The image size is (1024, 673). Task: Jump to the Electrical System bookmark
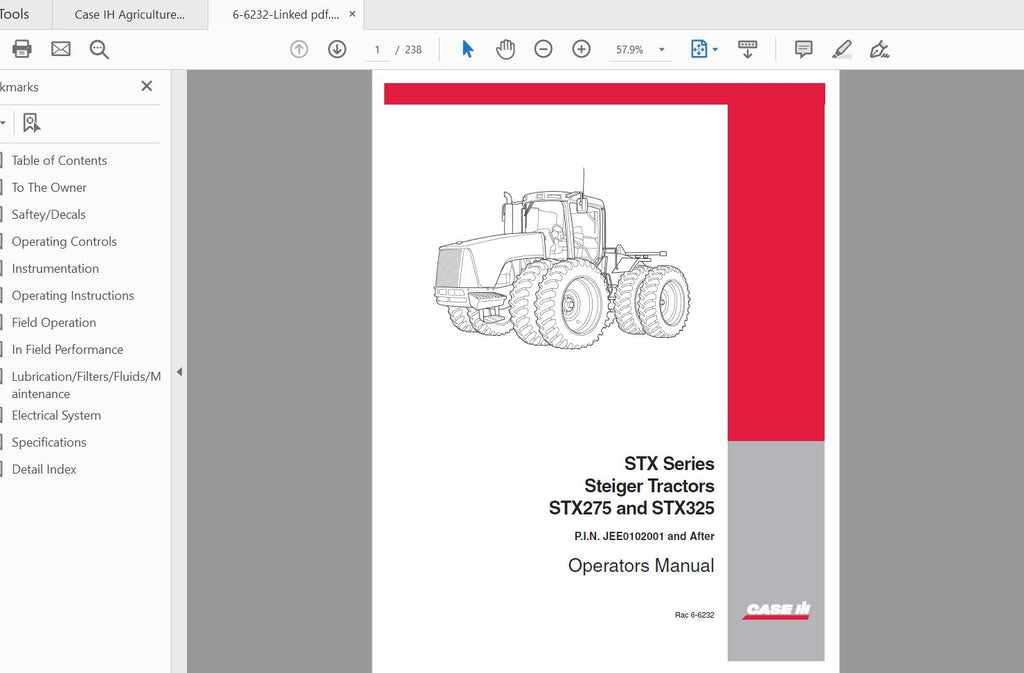pos(56,415)
